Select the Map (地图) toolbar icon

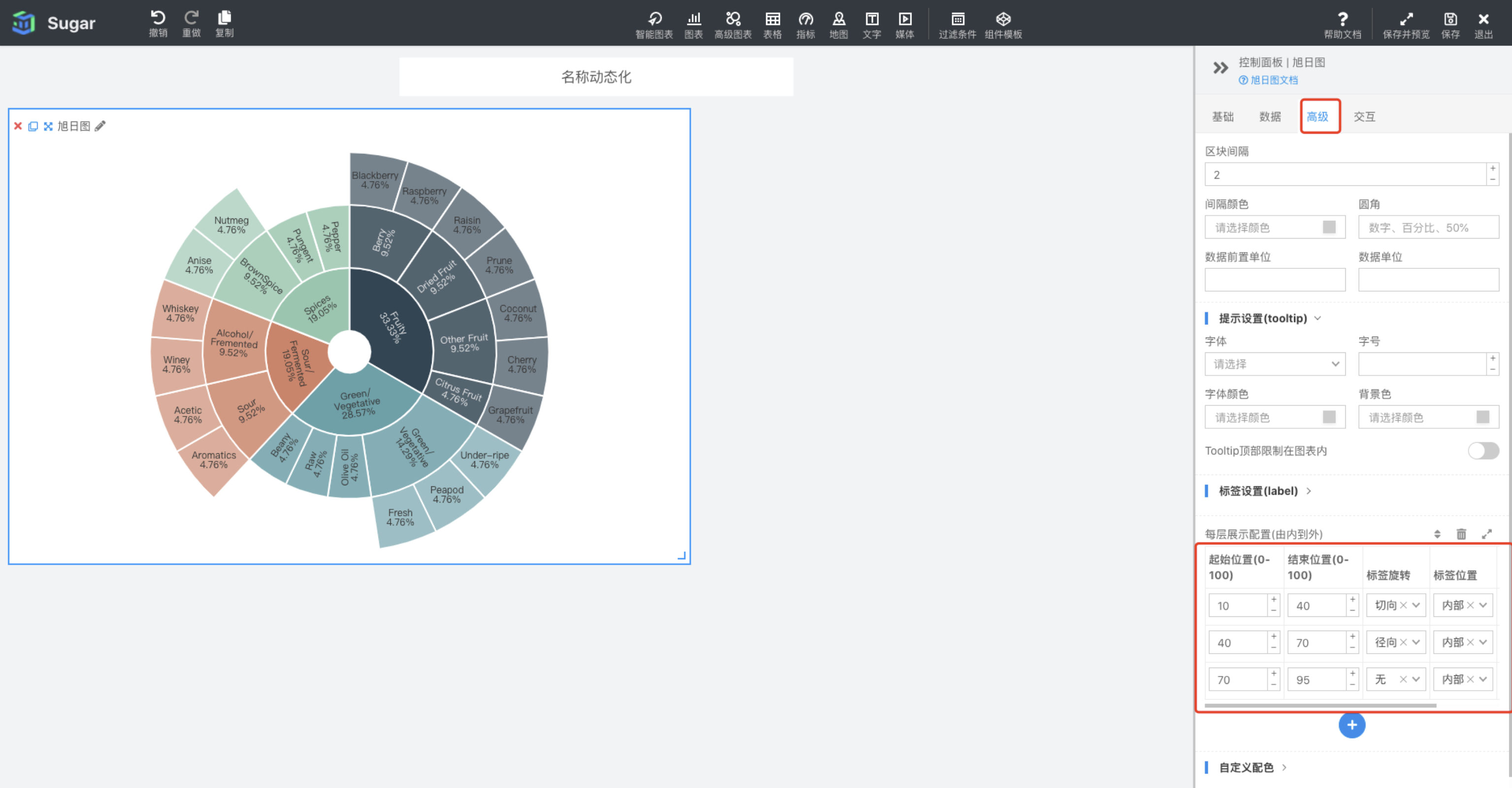tap(838, 19)
